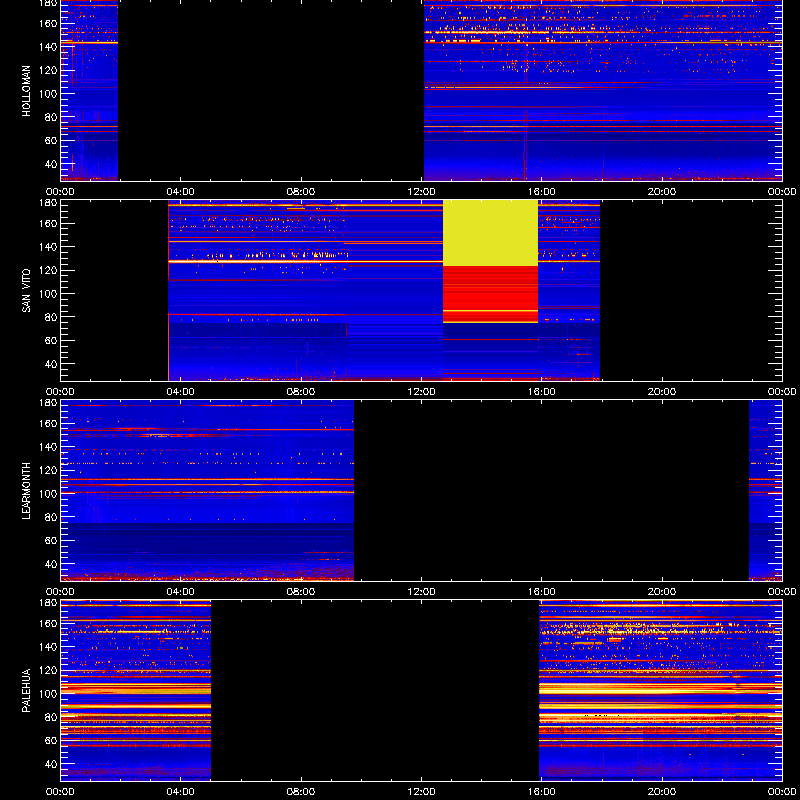Click the bright 127 MHz line in San Vito spectrogram
The image size is (800, 800).
[305, 262]
